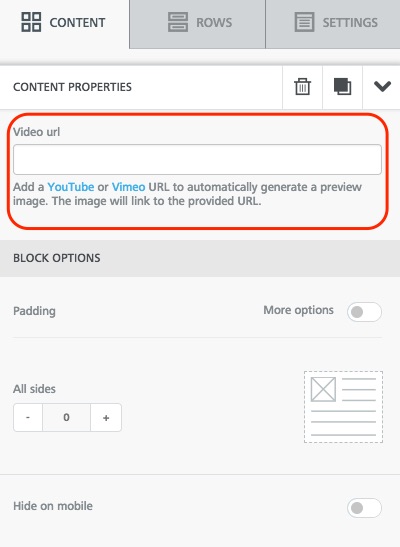Screen dimensions: 400x547
Task: Open the Vimeo link
Action: 128,187
